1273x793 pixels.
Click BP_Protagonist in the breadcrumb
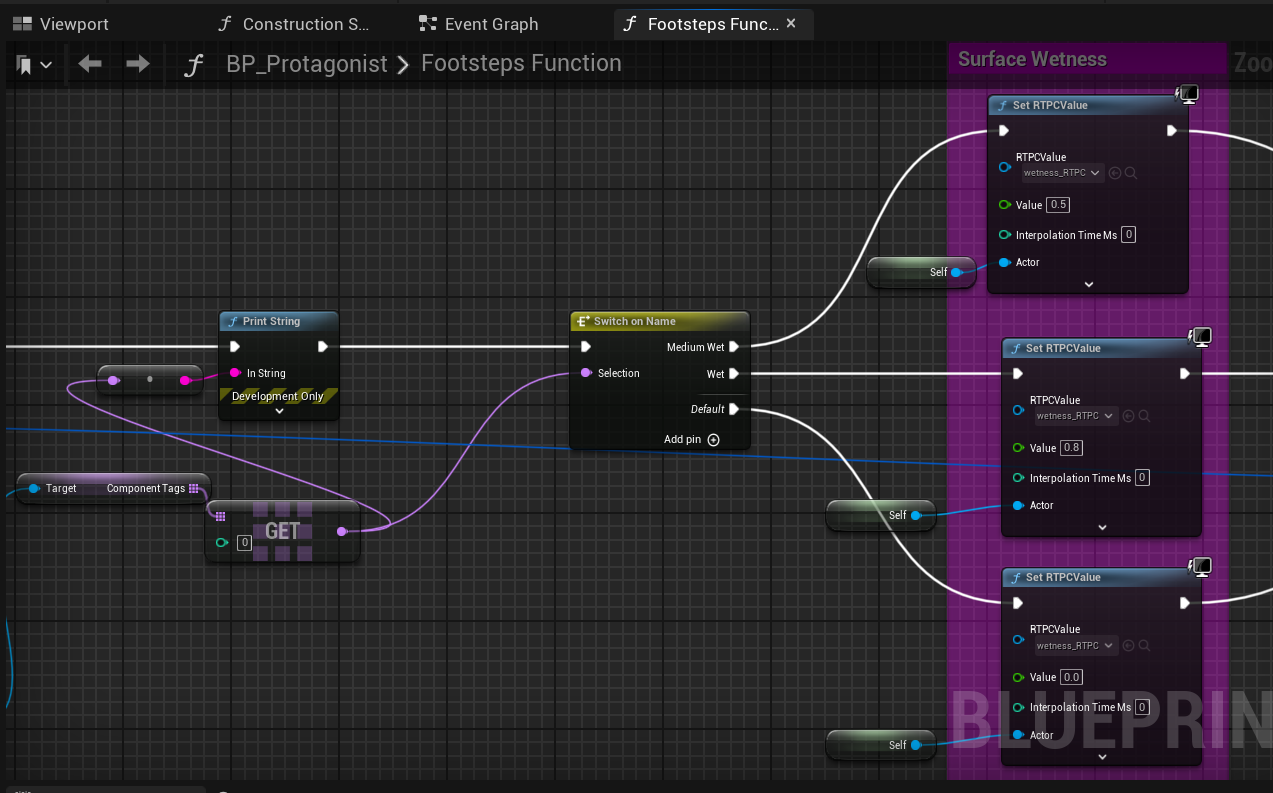tap(306, 64)
